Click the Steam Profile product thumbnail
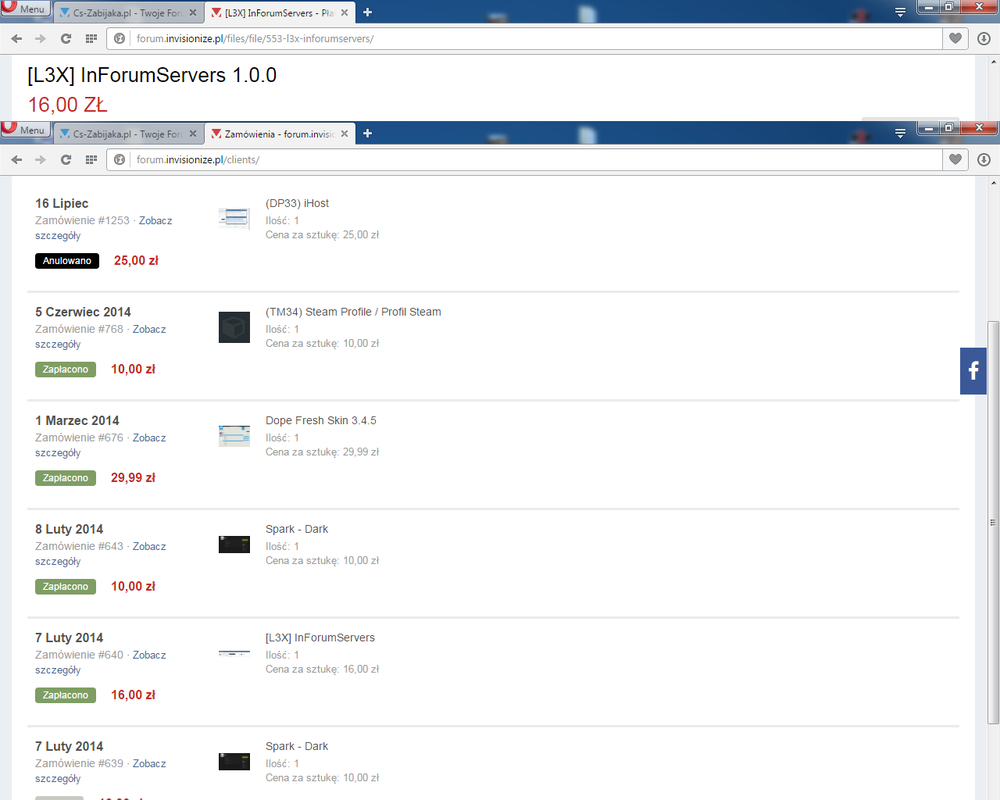 pos(234,327)
